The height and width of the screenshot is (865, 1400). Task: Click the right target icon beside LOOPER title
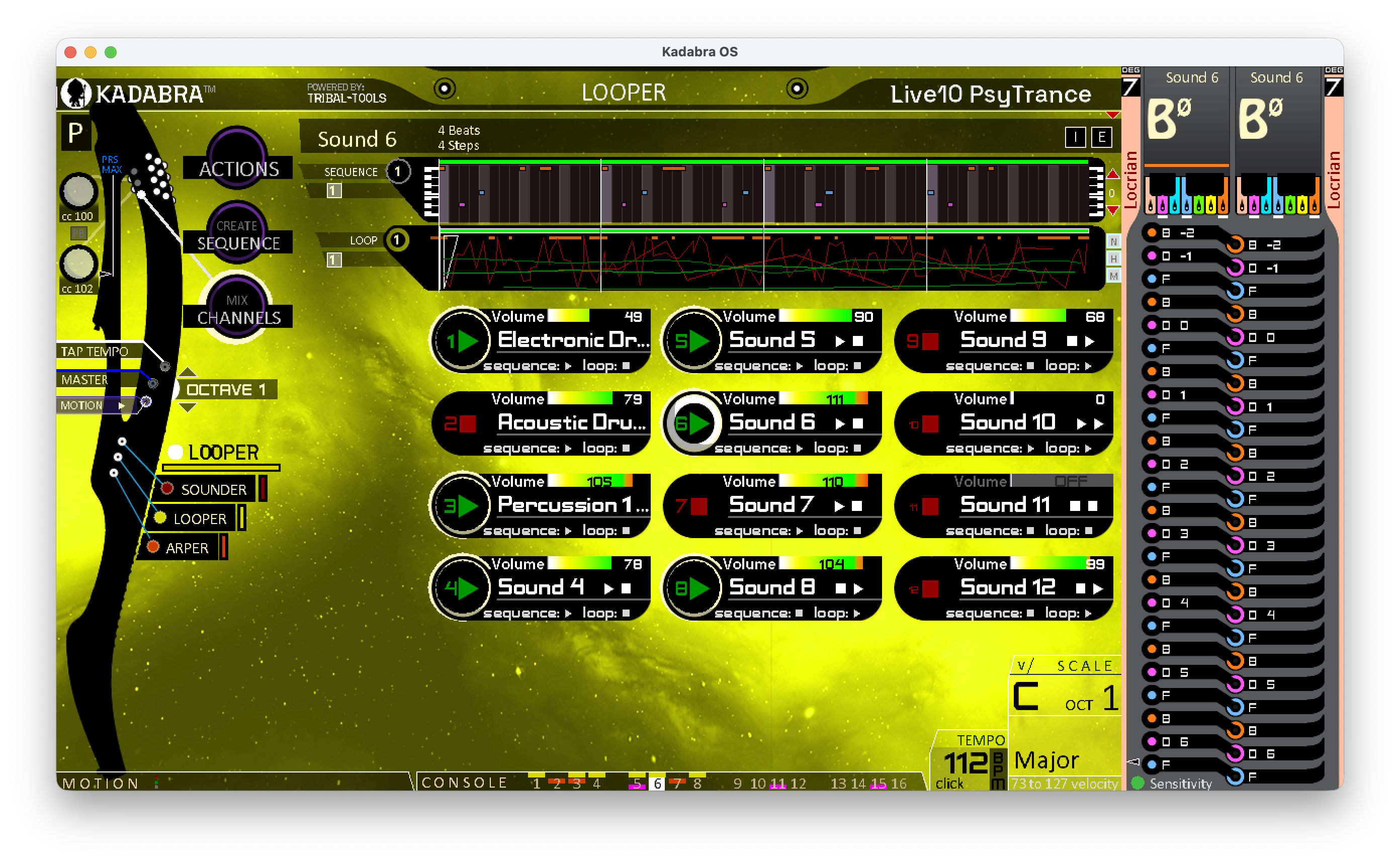[x=797, y=89]
